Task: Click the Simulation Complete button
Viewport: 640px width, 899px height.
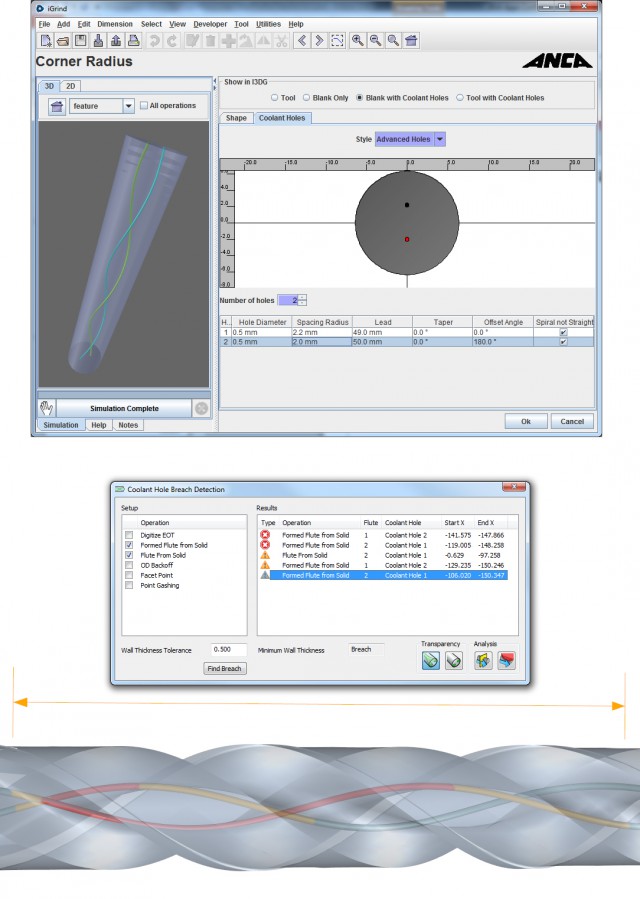Action: (124, 408)
